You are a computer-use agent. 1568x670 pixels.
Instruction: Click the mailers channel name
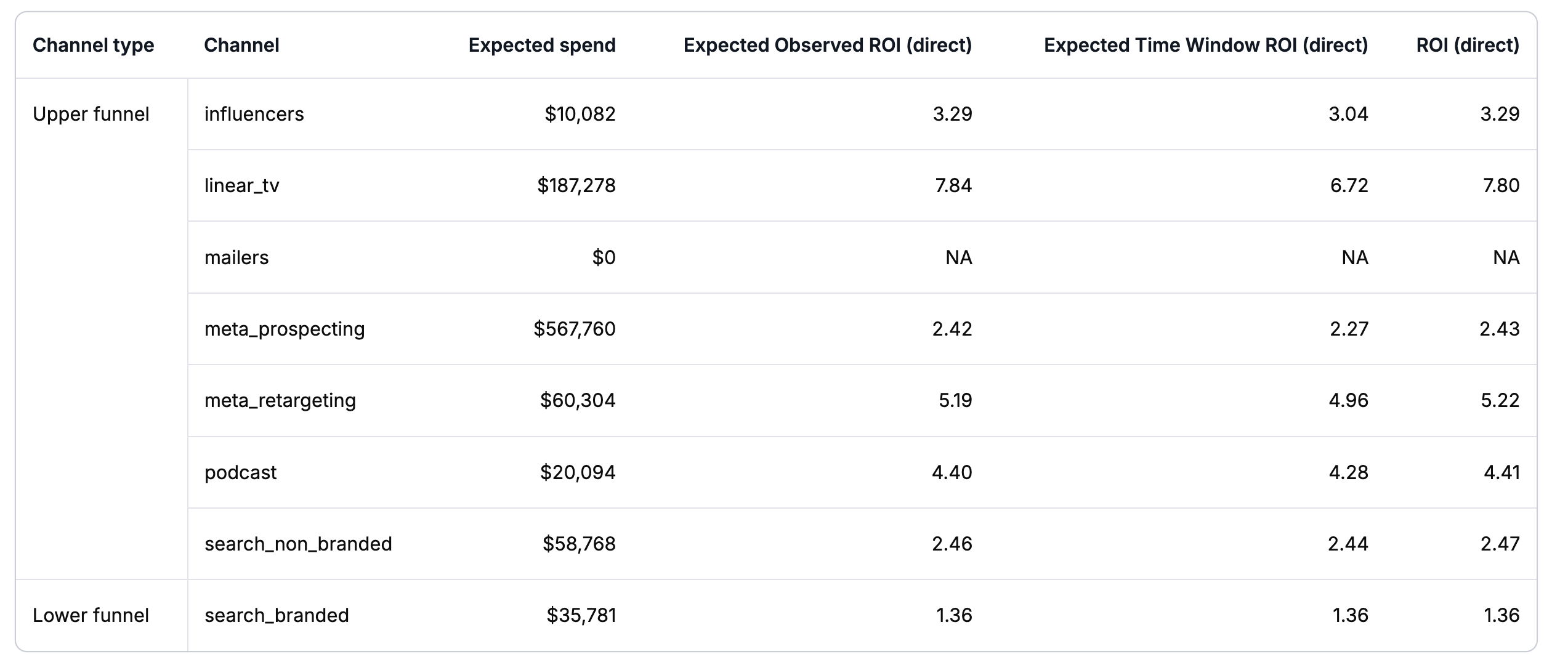[x=236, y=257]
